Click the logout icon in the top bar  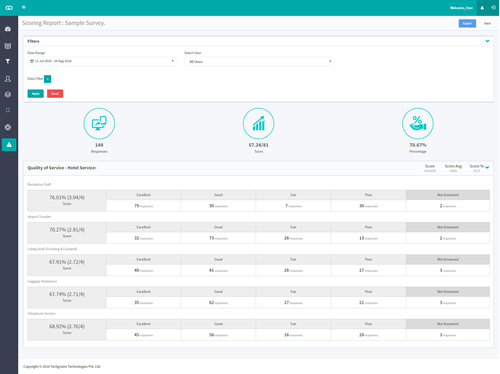pyautogui.click(x=493, y=8)
